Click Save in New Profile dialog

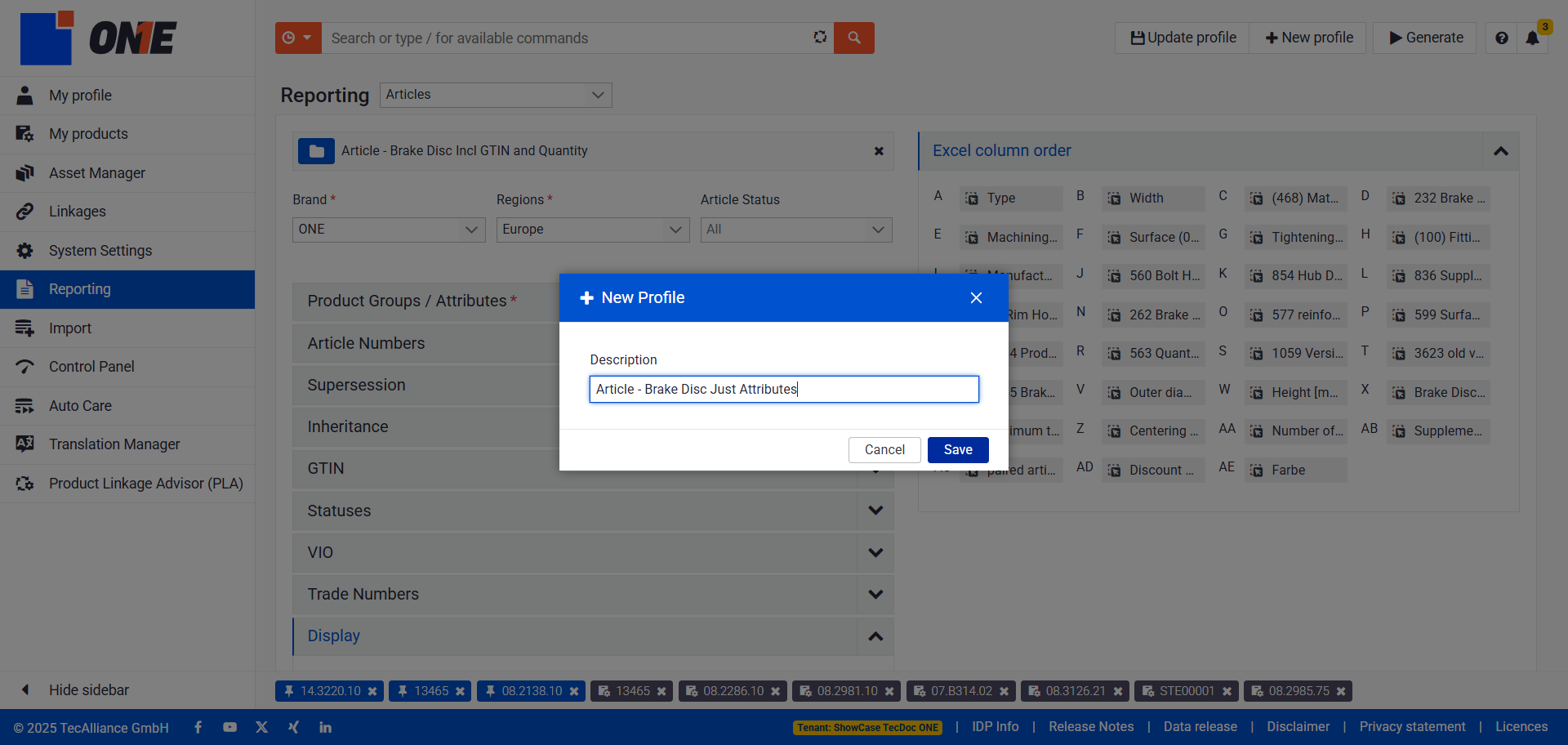[x=958, y=450]
